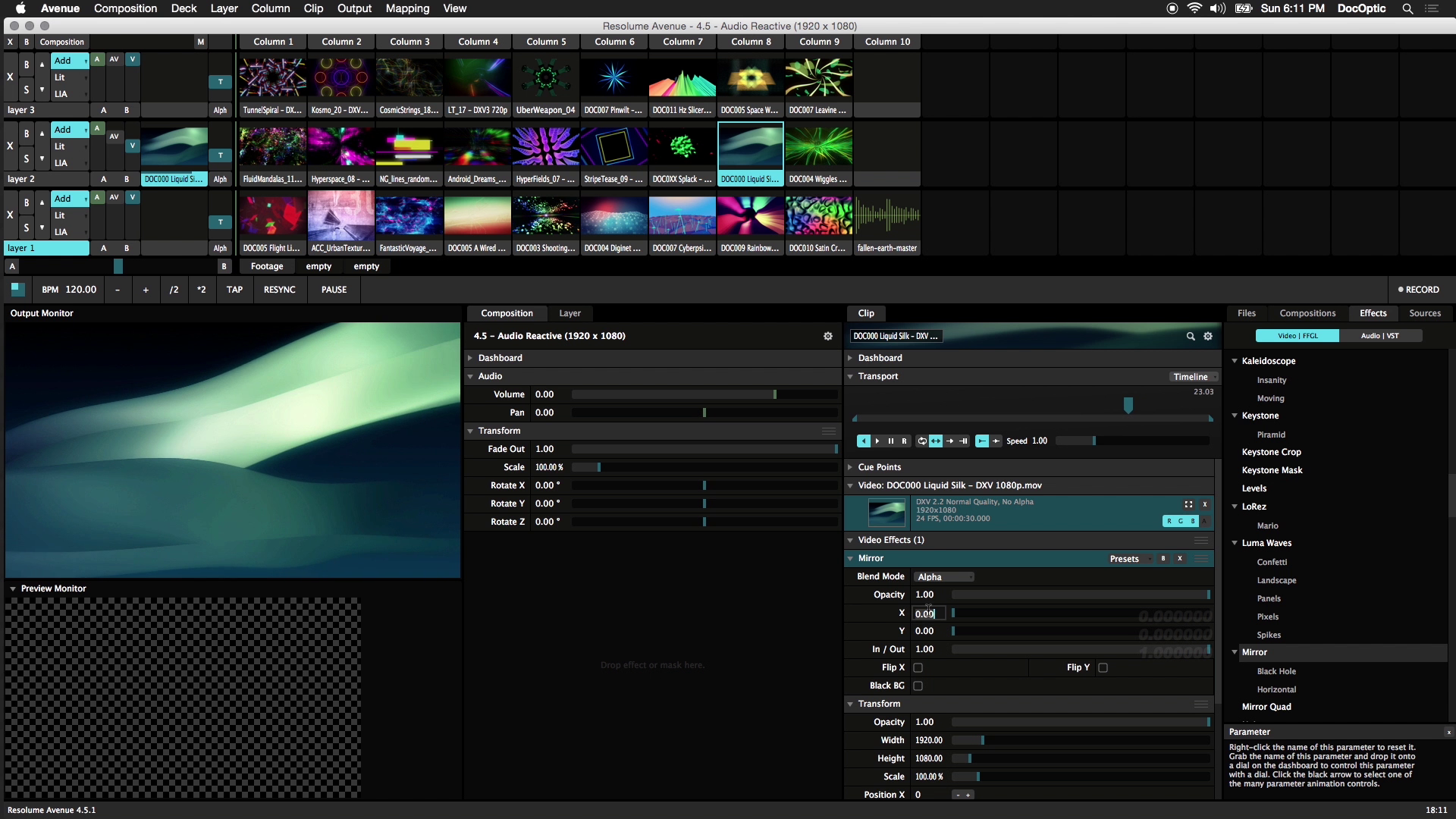Select play once and eject icon
The height and width of the screenshot is (819, 1456).
[949, 441]
